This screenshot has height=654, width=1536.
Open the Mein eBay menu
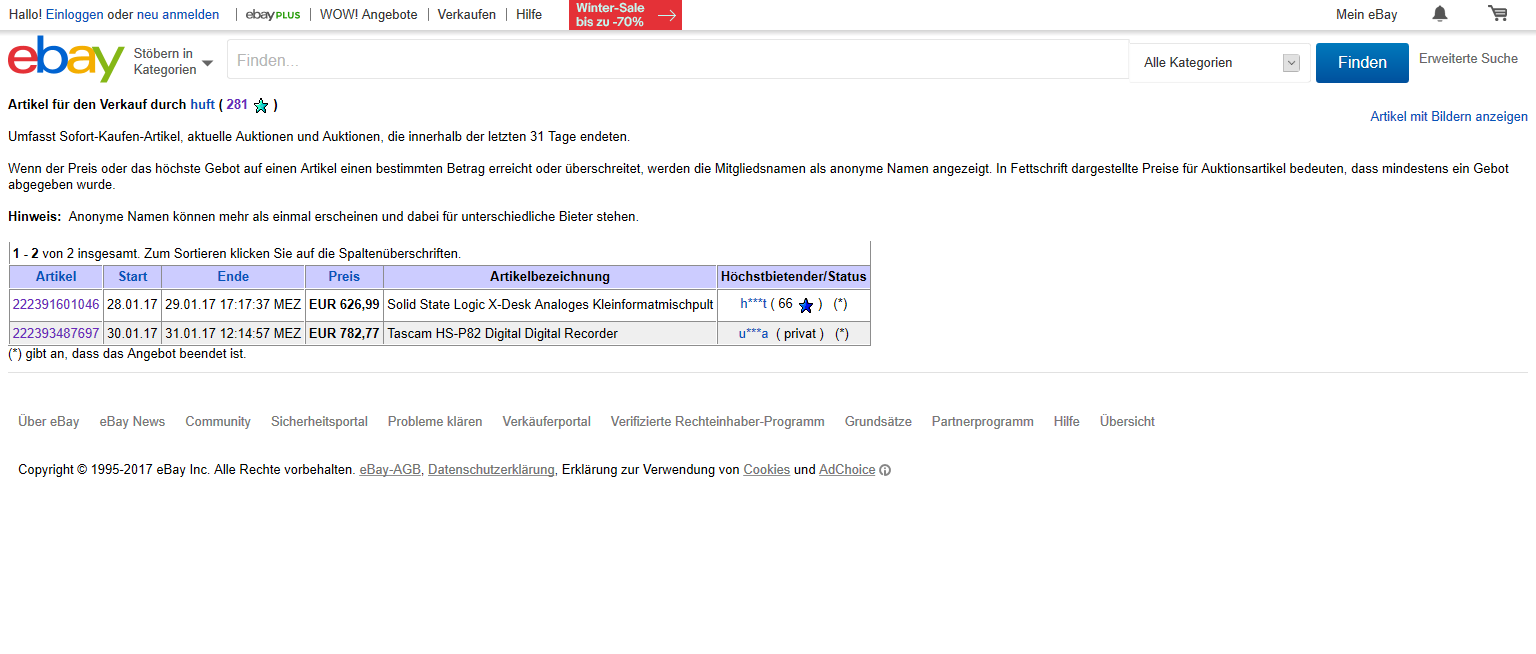(1366, 14)
